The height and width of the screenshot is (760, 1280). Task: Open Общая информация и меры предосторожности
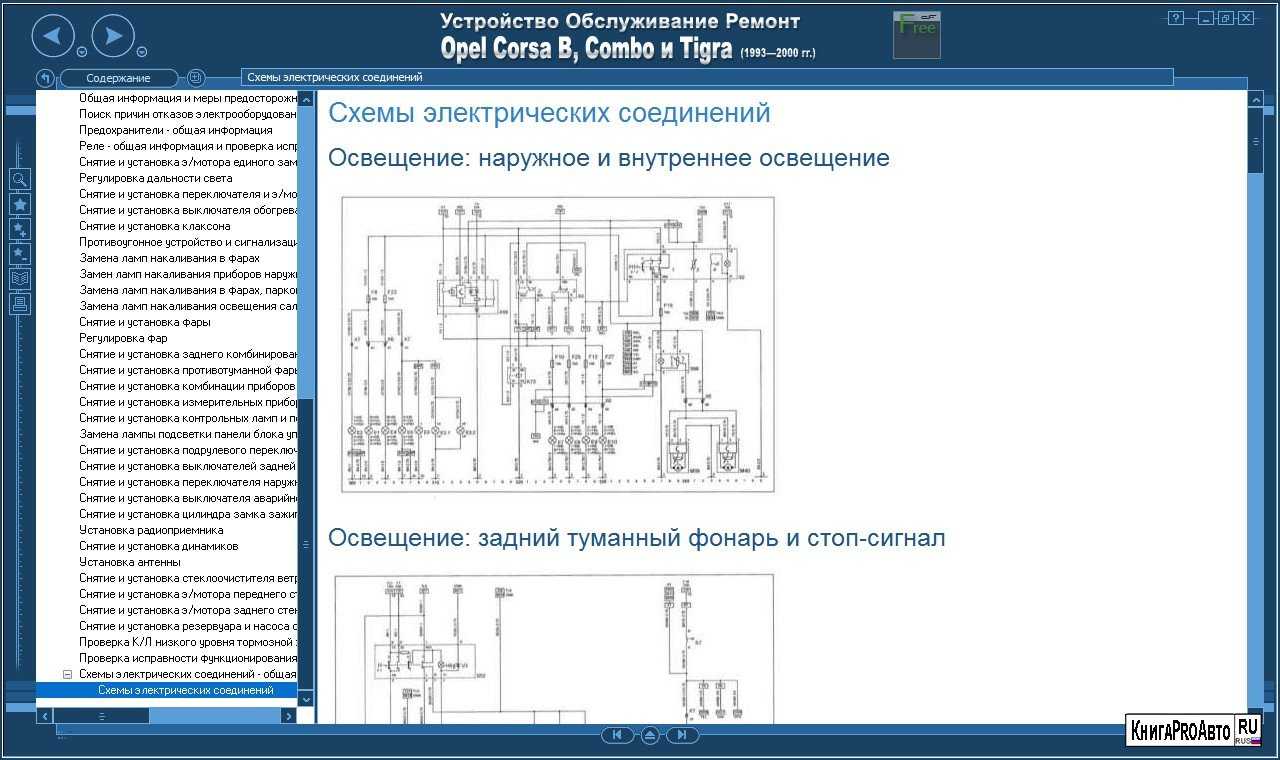pyautogui.click(x=188, y=98)
